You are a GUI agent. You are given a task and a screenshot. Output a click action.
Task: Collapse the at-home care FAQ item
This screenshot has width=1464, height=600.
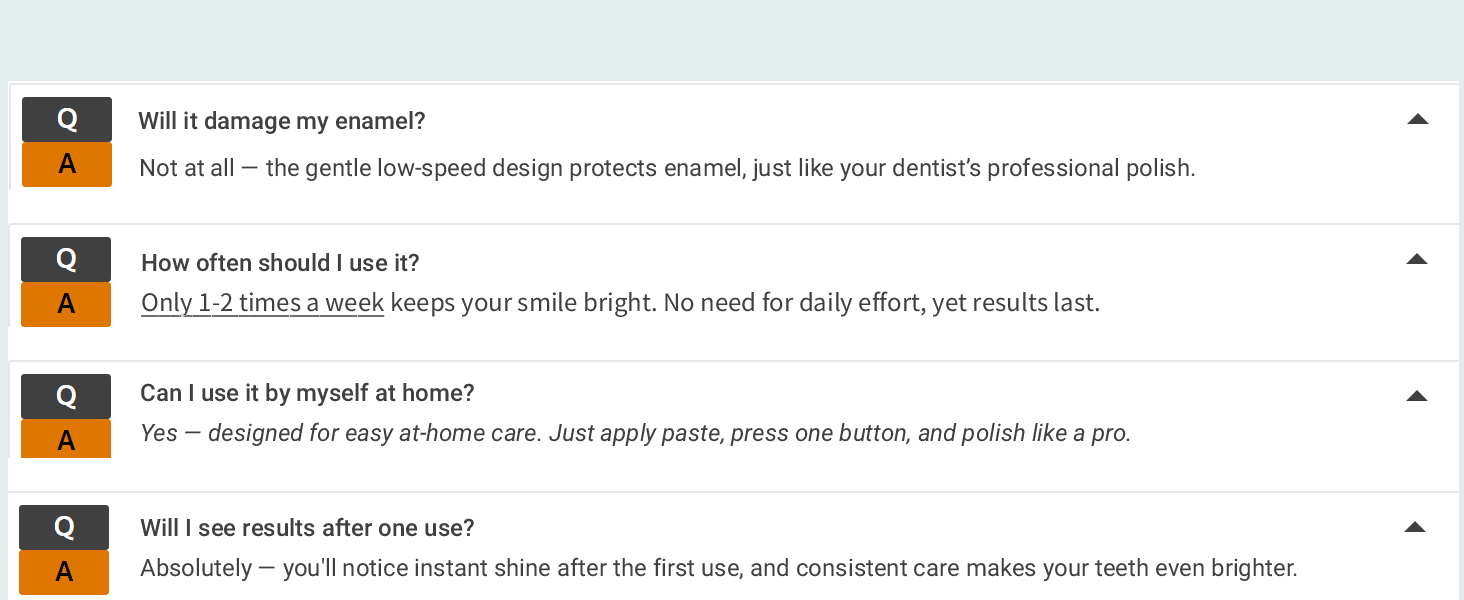[x=1417, y=396]
